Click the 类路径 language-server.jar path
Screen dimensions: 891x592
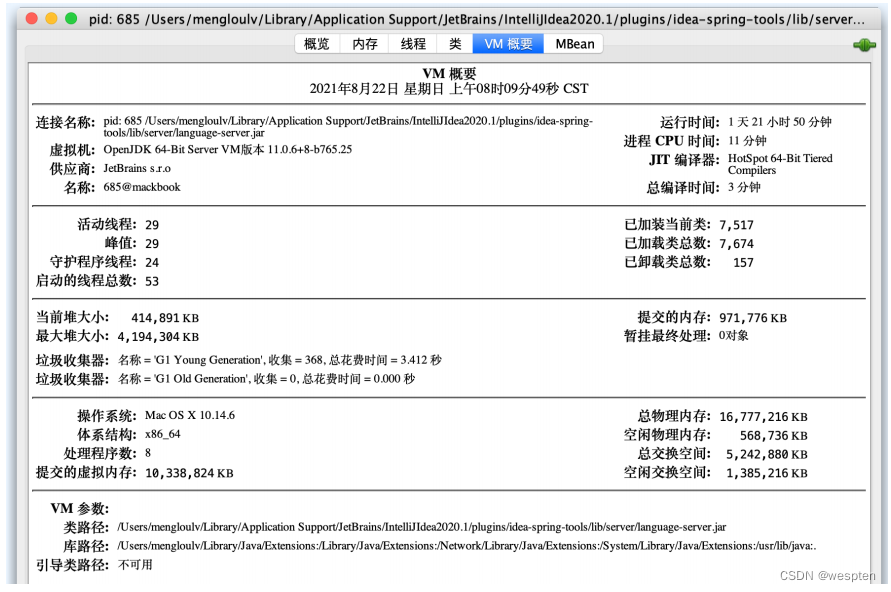pos(422,527)
